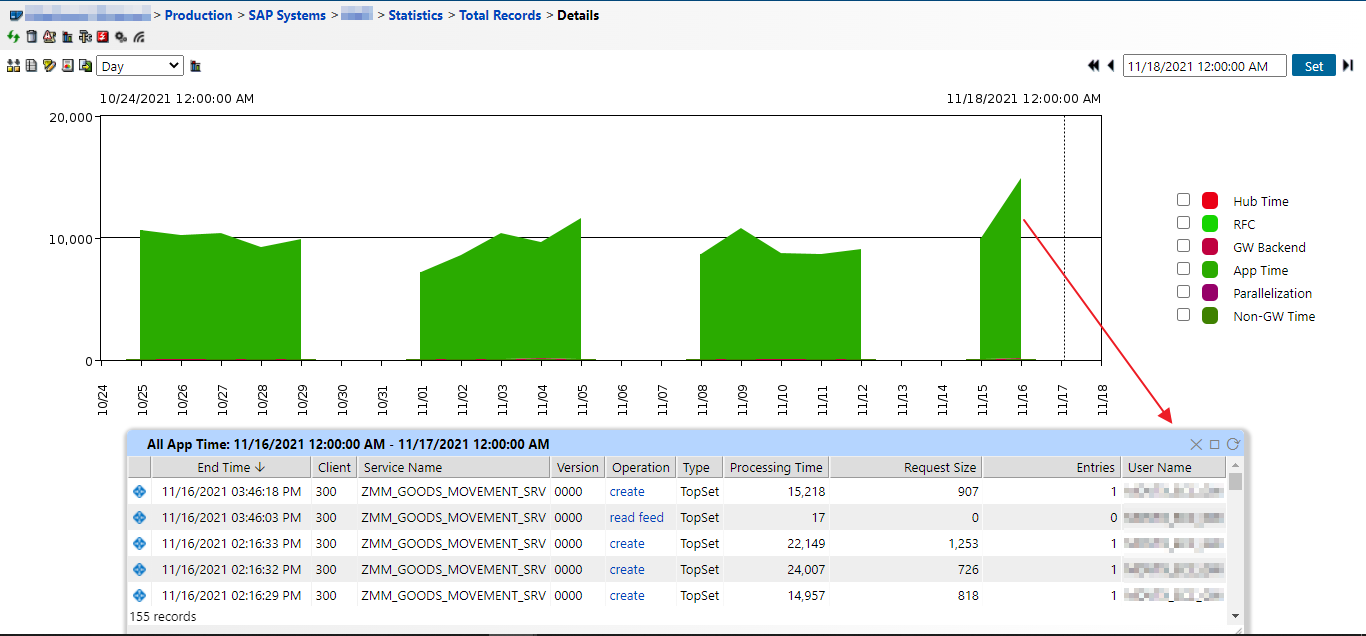Enable the Hub Time legend checkbox
The width and height of the screenshot is (1366, 636).
1183,200
